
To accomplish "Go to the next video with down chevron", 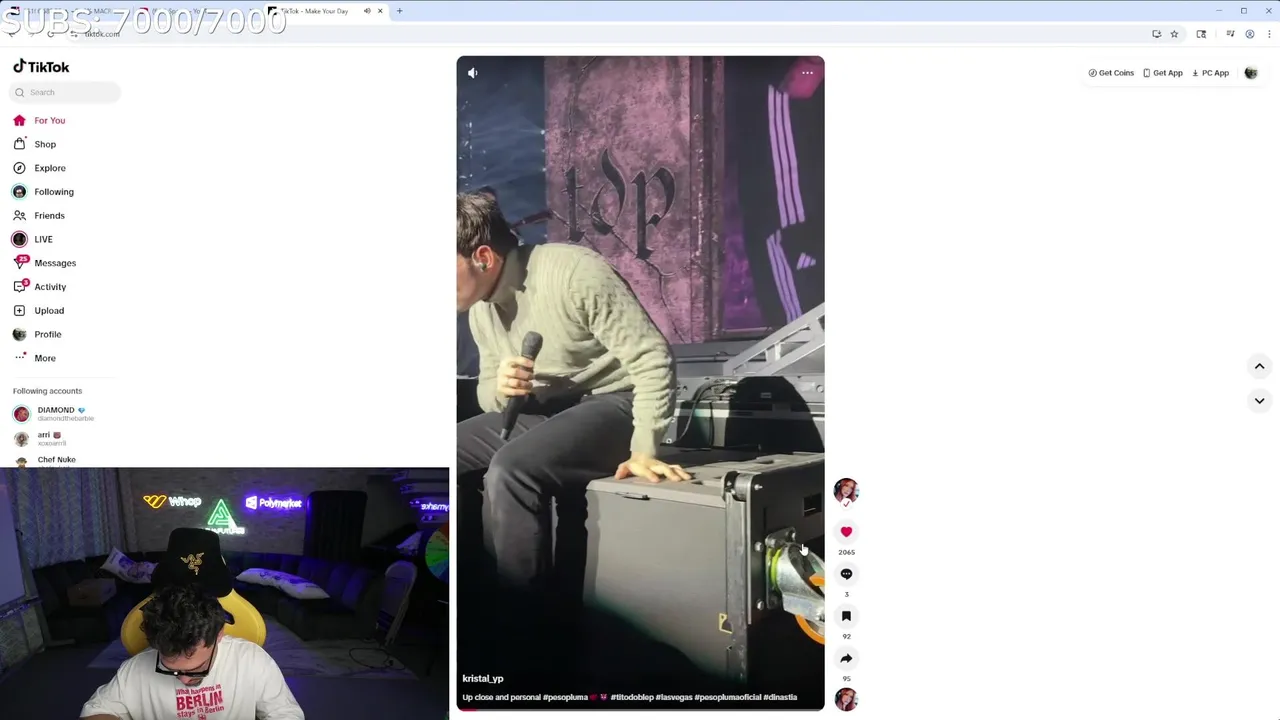I will 1259,400.
